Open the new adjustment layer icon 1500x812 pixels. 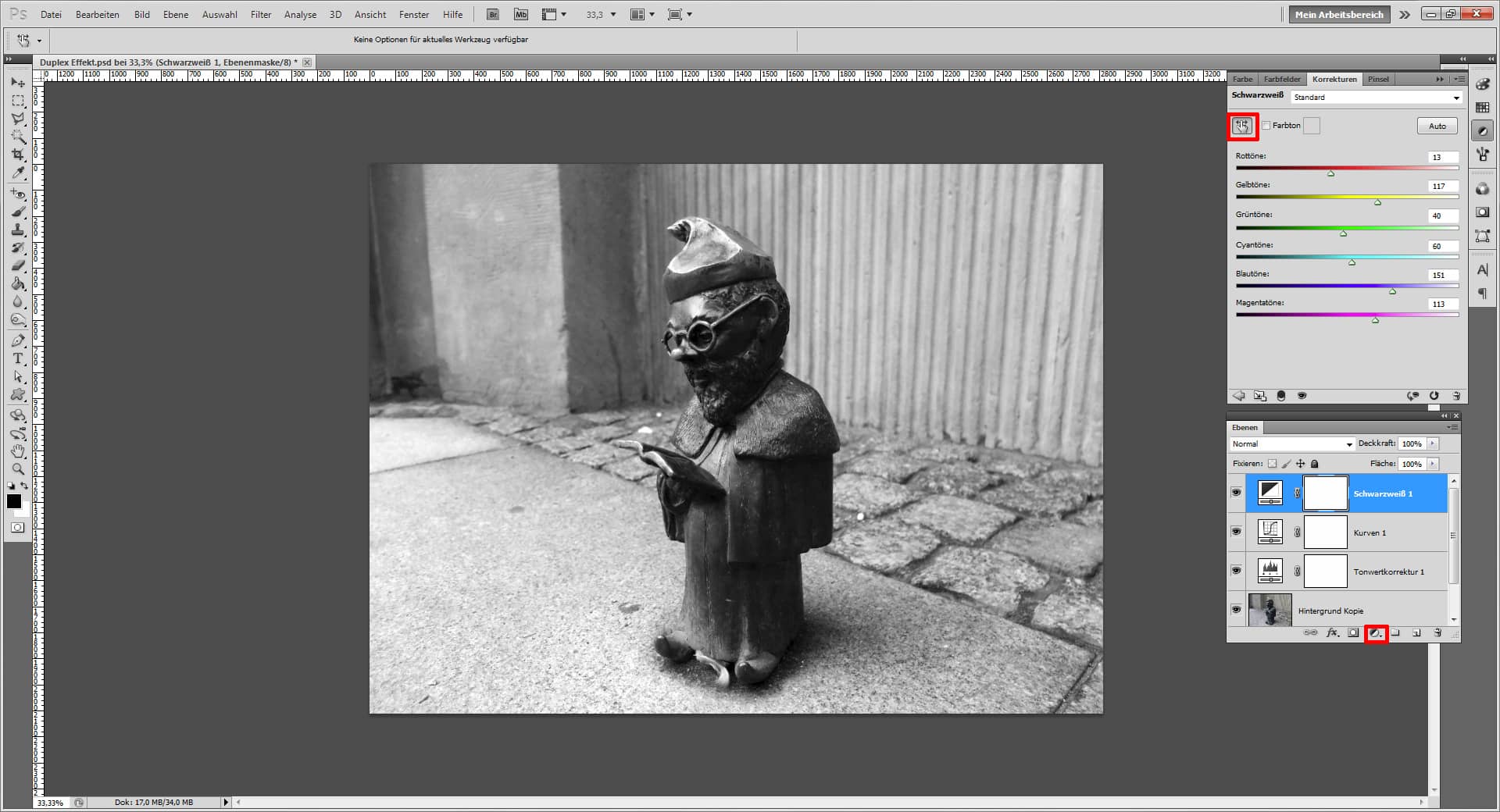click(1377, 633)
